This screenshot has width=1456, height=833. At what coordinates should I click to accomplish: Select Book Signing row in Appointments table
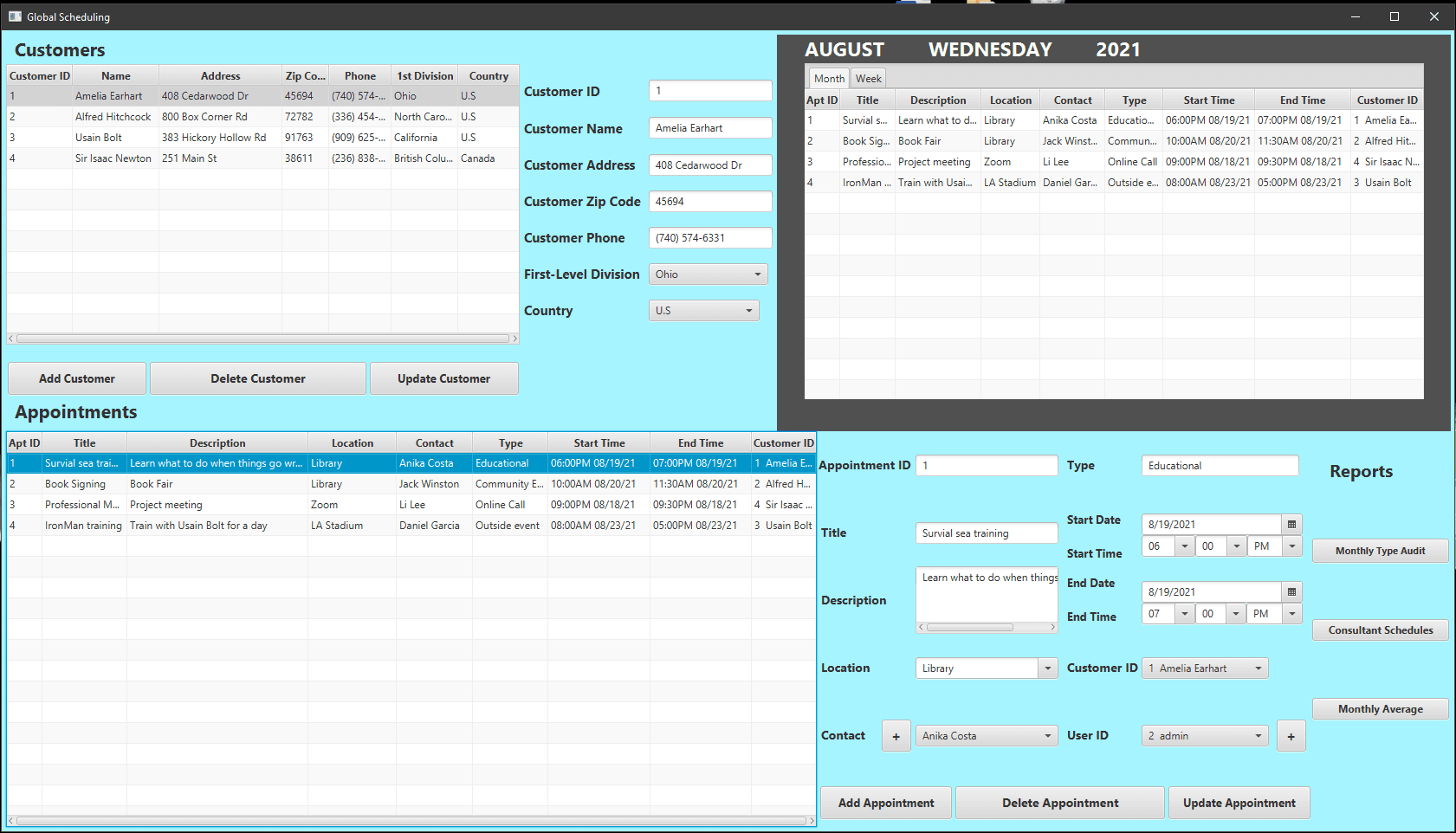(x=411, y=484)
